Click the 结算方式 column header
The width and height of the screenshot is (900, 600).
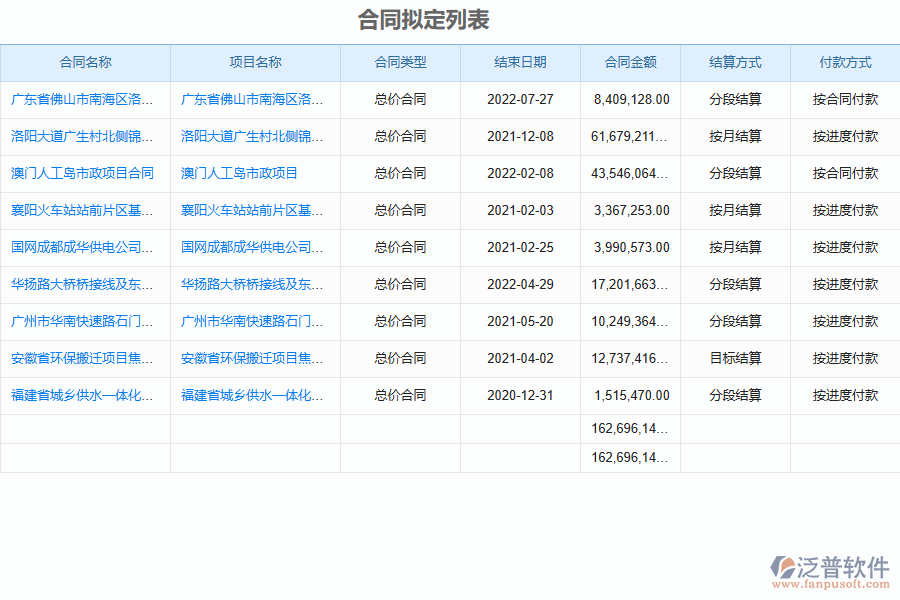pyautogui.click(x=735, y=62)
